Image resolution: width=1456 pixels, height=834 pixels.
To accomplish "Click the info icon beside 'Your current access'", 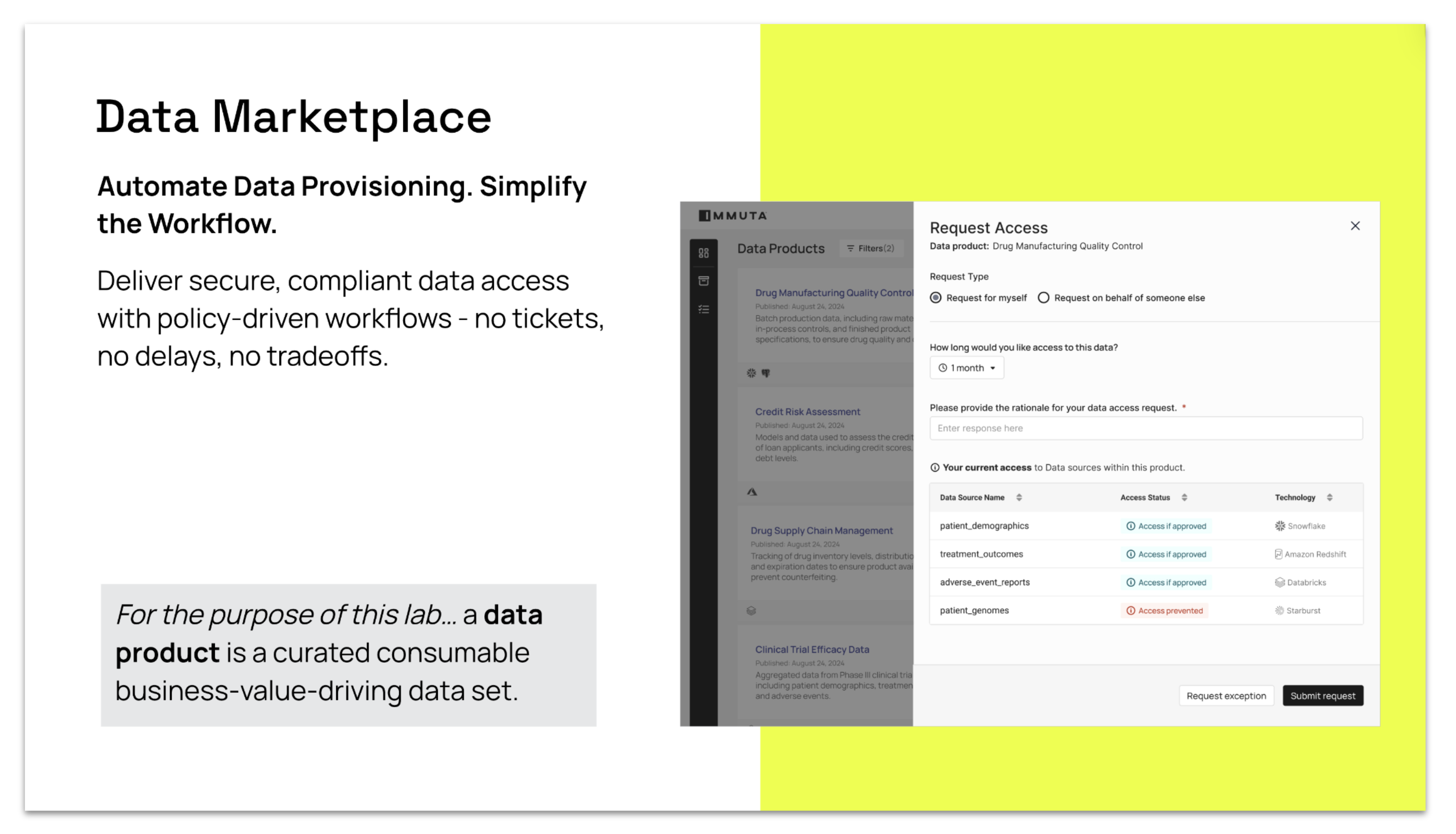I will pyautogui.click(x=935, y=468).
